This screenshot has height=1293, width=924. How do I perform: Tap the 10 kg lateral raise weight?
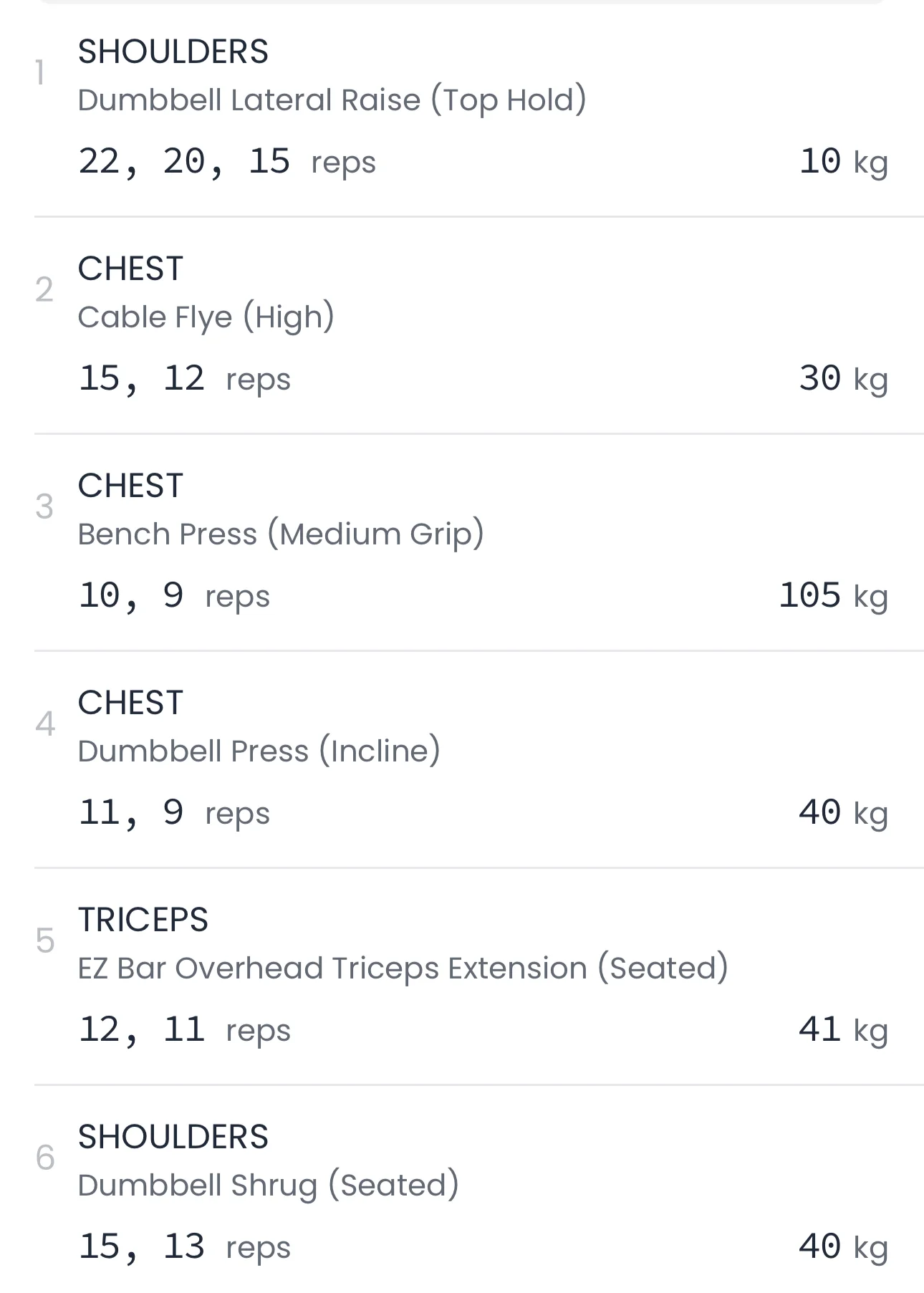[843, 162]
